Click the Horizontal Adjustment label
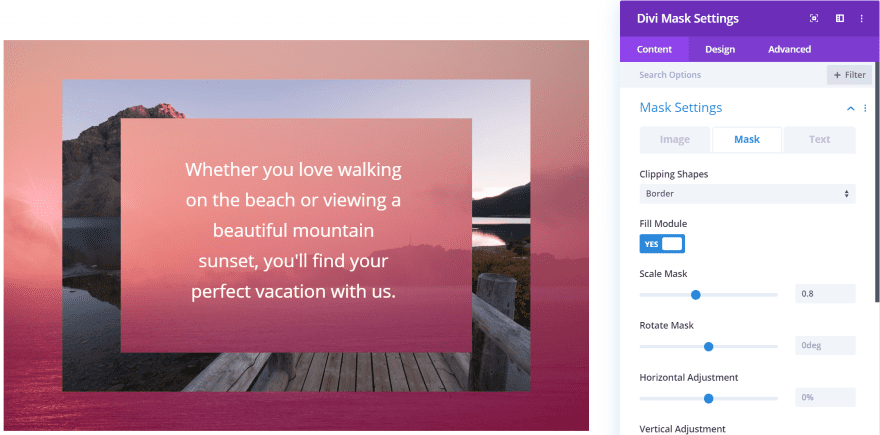880x435 pixels. 689,377
